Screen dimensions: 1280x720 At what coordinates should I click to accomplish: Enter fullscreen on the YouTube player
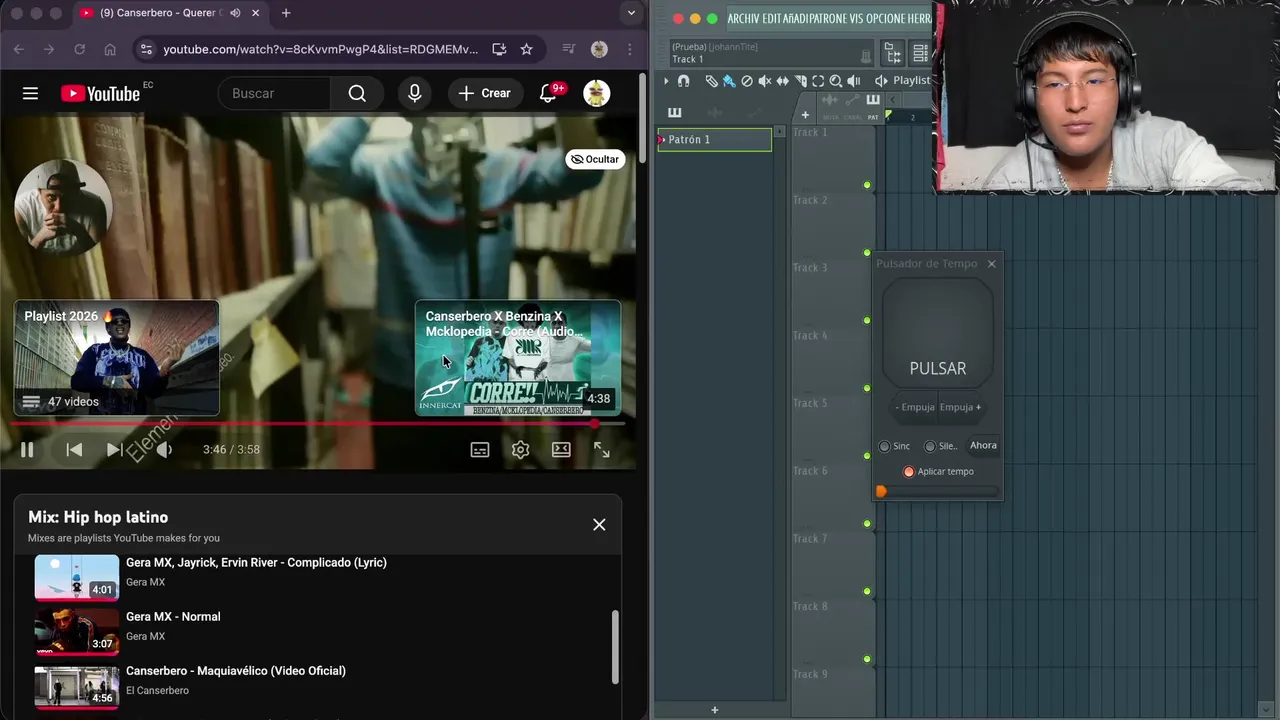[x=602, y=450]
